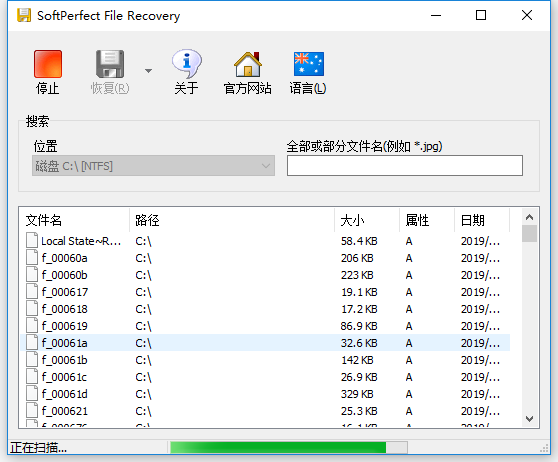Image resolution: width=558 pixels, height=462 pixels.
Task: Sort by the 日期 column header
Action: (482, 220)
